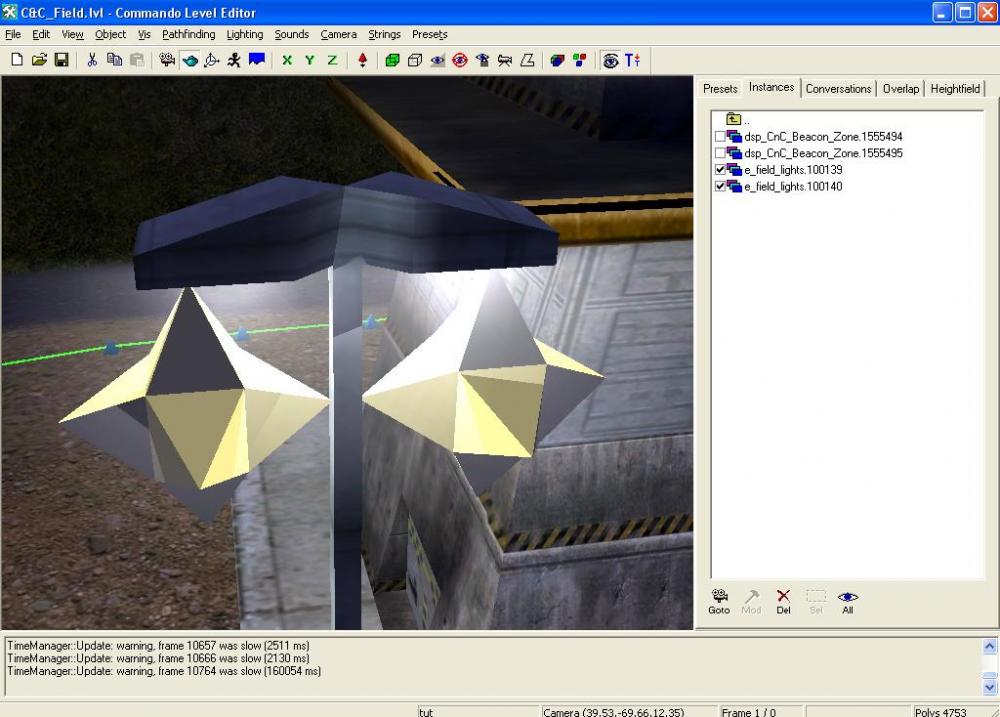Open the Pathfinding menu
The image size is (1000, 717).
(188, 34)
